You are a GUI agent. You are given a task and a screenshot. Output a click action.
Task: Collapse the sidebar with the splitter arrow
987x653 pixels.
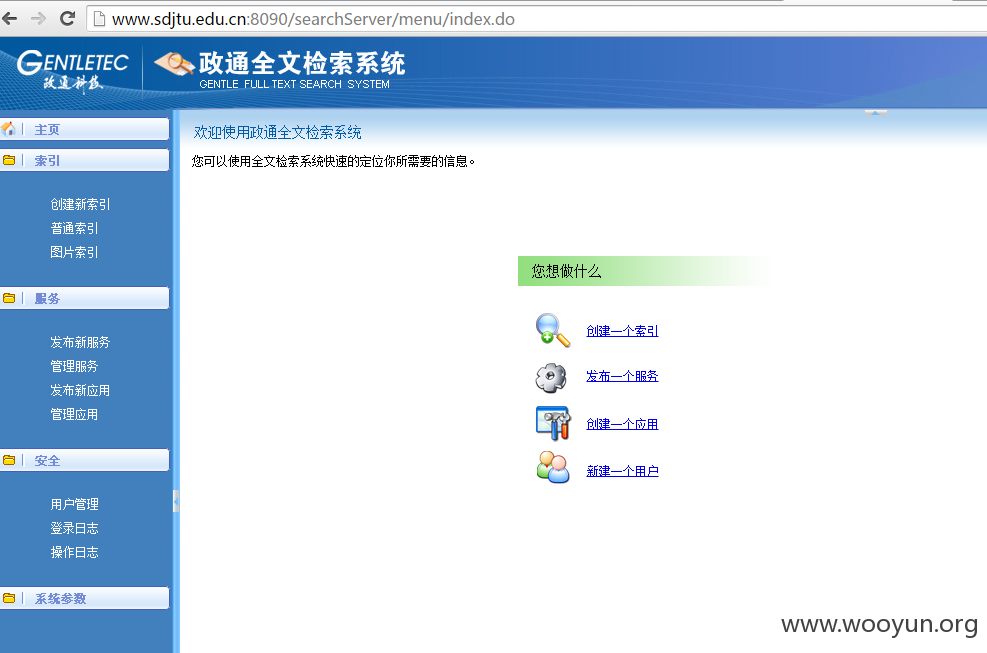tap(176, 501)
